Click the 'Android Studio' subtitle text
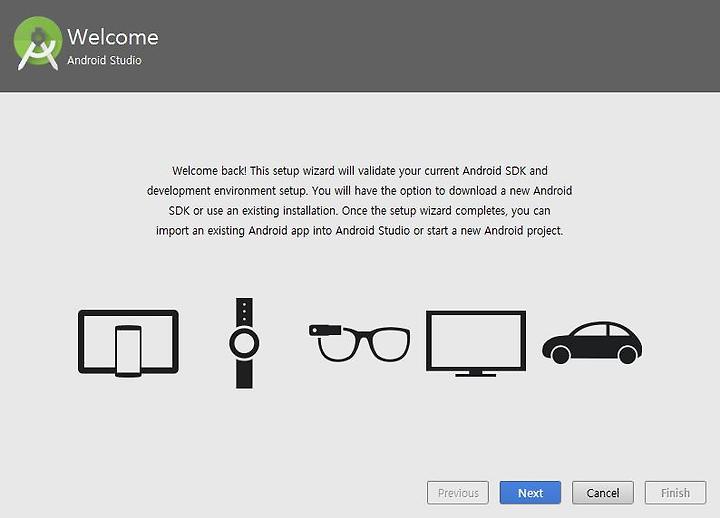720x518 pixels. [104, 60]
